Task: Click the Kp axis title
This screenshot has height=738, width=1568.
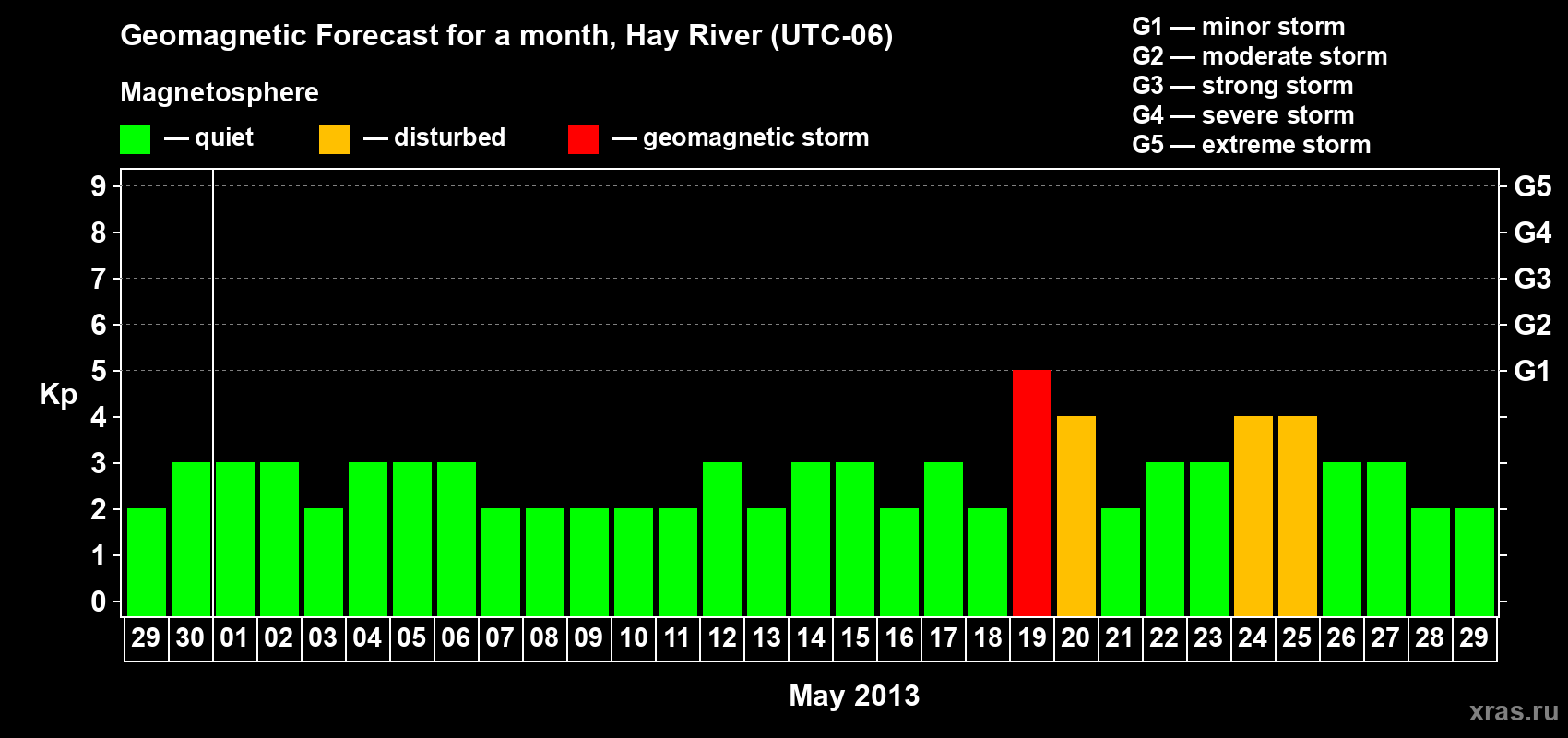Action: (x=58, y=395)
